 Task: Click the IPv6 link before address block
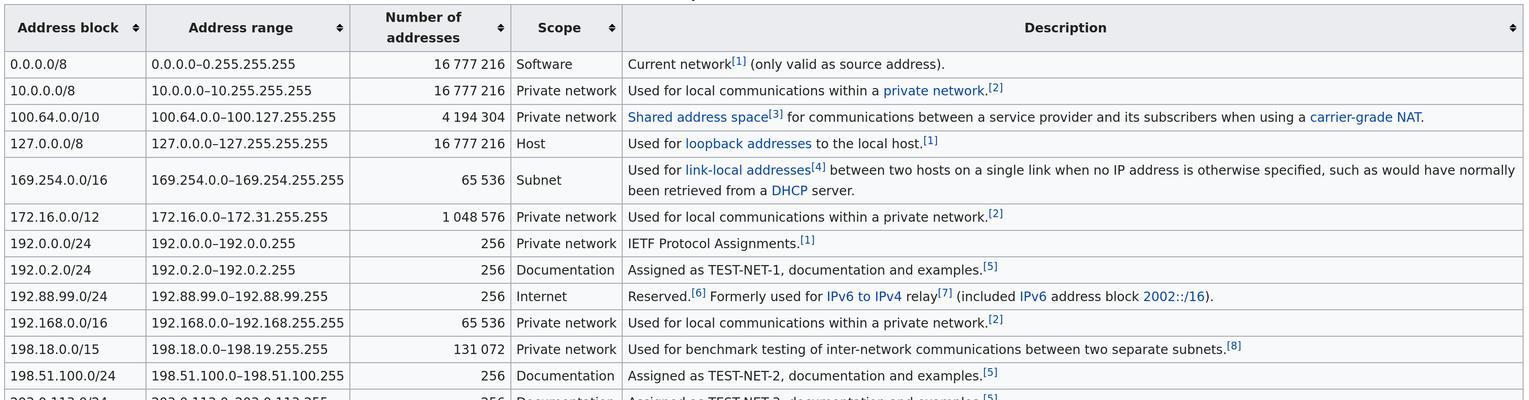tap(1033, 297)
